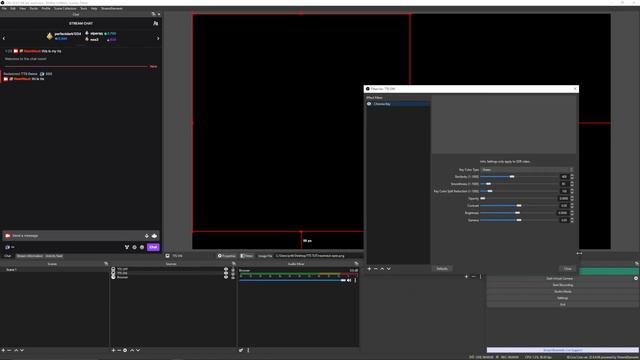Adjust the Key Color Spill Reduction slider
This screenshot has width=640, height=360.
click(x=519, y=191)
